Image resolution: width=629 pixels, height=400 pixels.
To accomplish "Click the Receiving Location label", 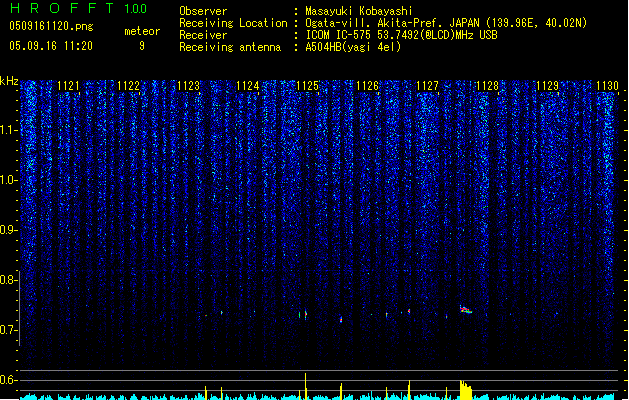I will point(233,23).
